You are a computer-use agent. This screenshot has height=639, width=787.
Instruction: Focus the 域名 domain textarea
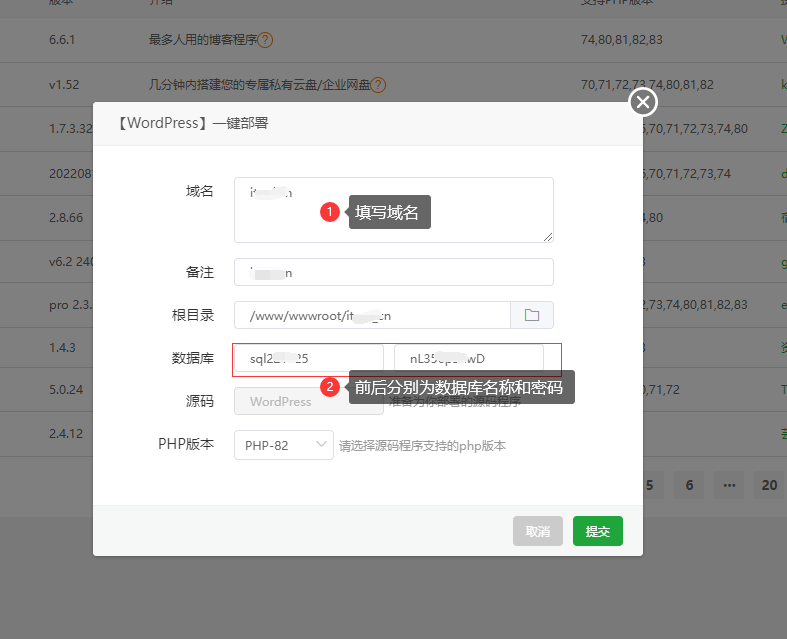pyautogui.click(x=394, y=210)
